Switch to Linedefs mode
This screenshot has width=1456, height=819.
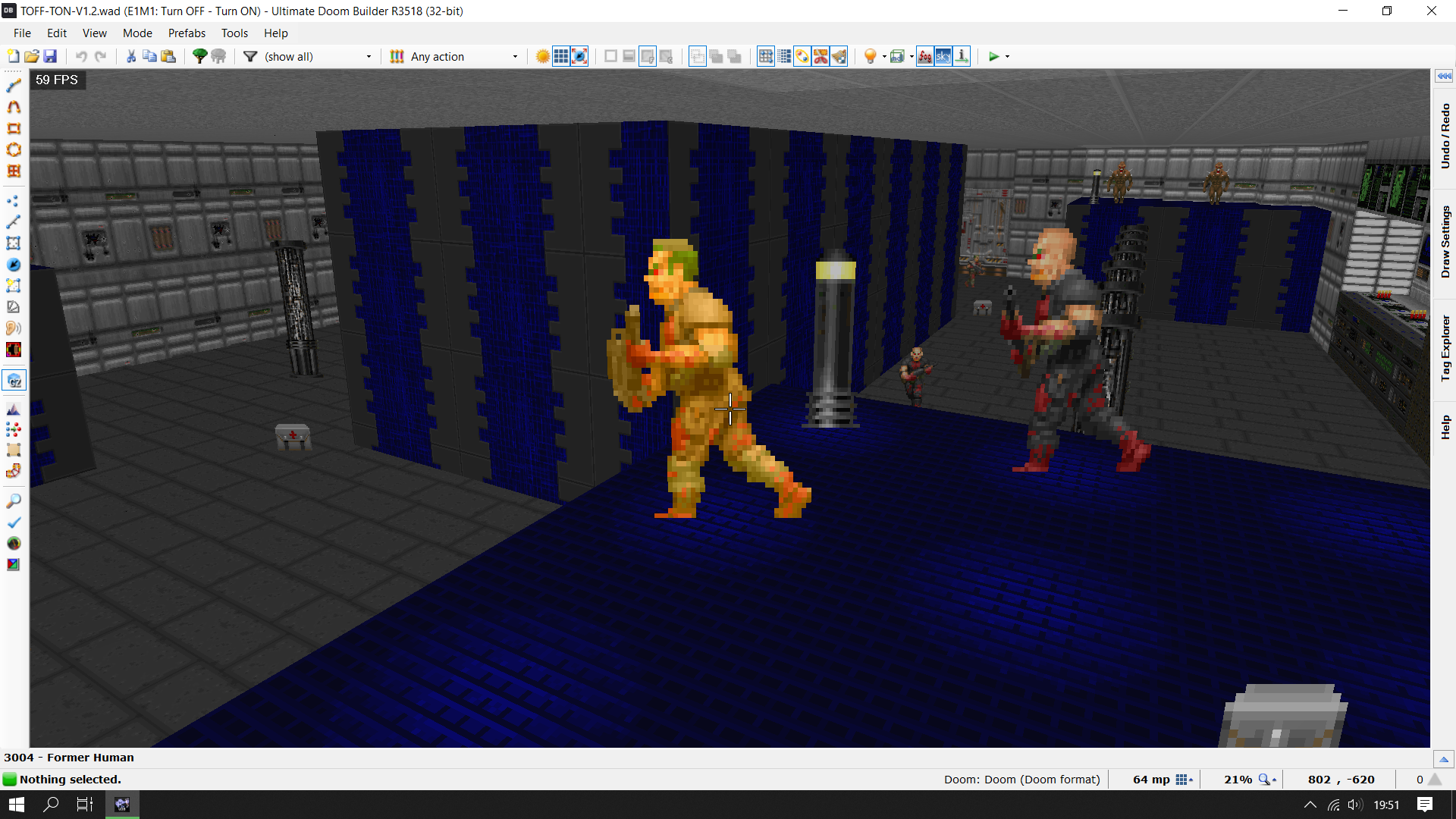[x=14, y=222]
